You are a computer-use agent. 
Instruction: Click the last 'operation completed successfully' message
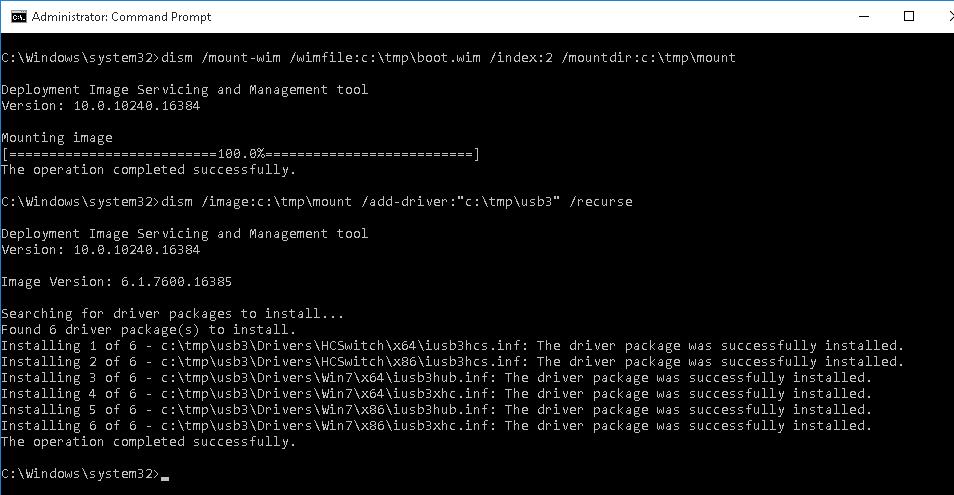pyautogui.click(x=148, y=442)
